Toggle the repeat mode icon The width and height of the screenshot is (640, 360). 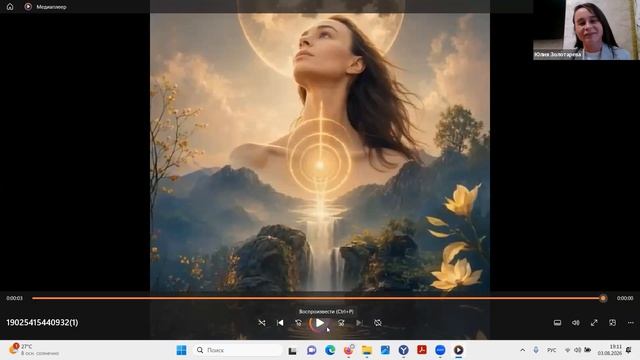(378, 323)
